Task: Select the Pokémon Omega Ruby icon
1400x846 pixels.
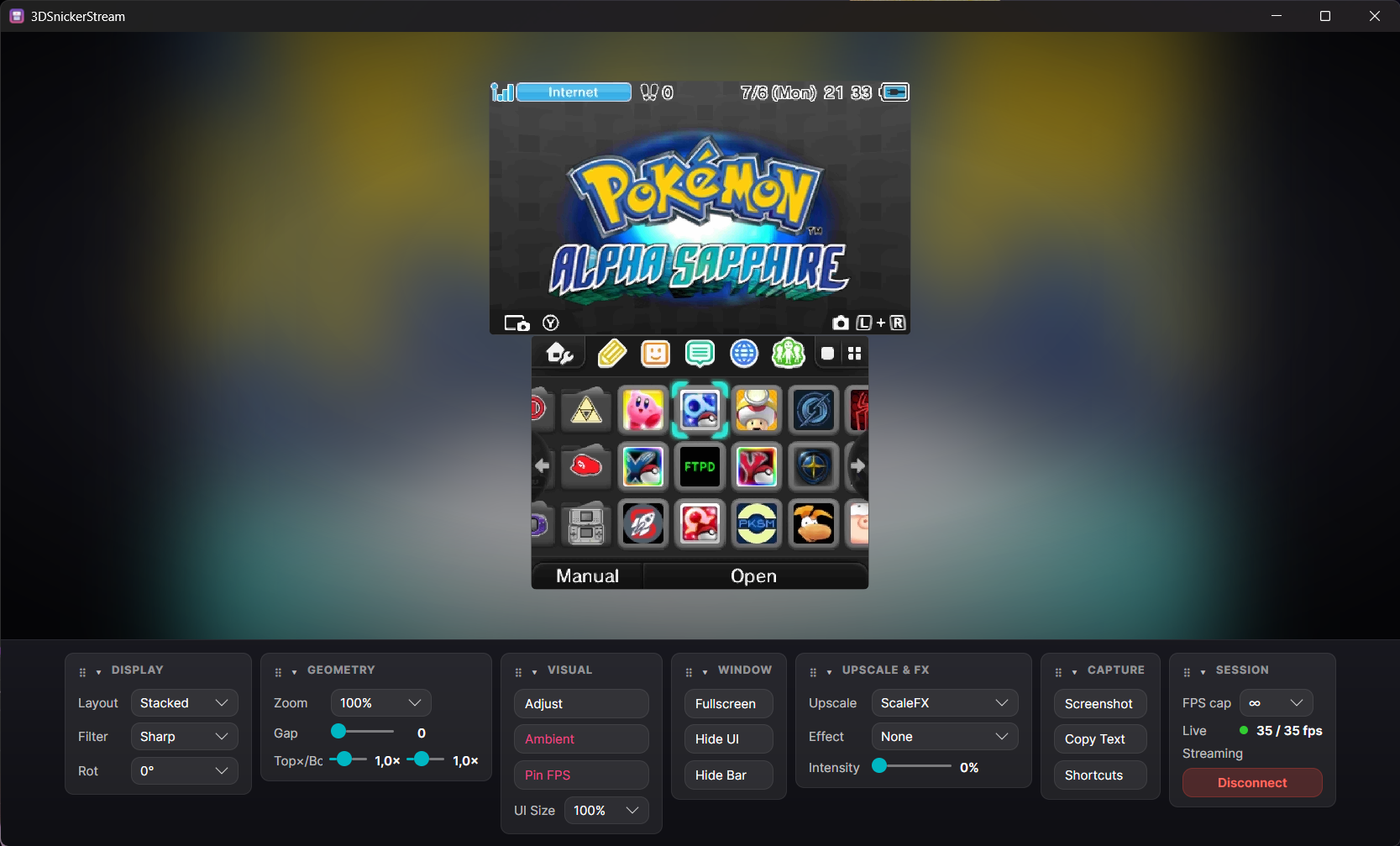Action: click(x=700, y=523)
